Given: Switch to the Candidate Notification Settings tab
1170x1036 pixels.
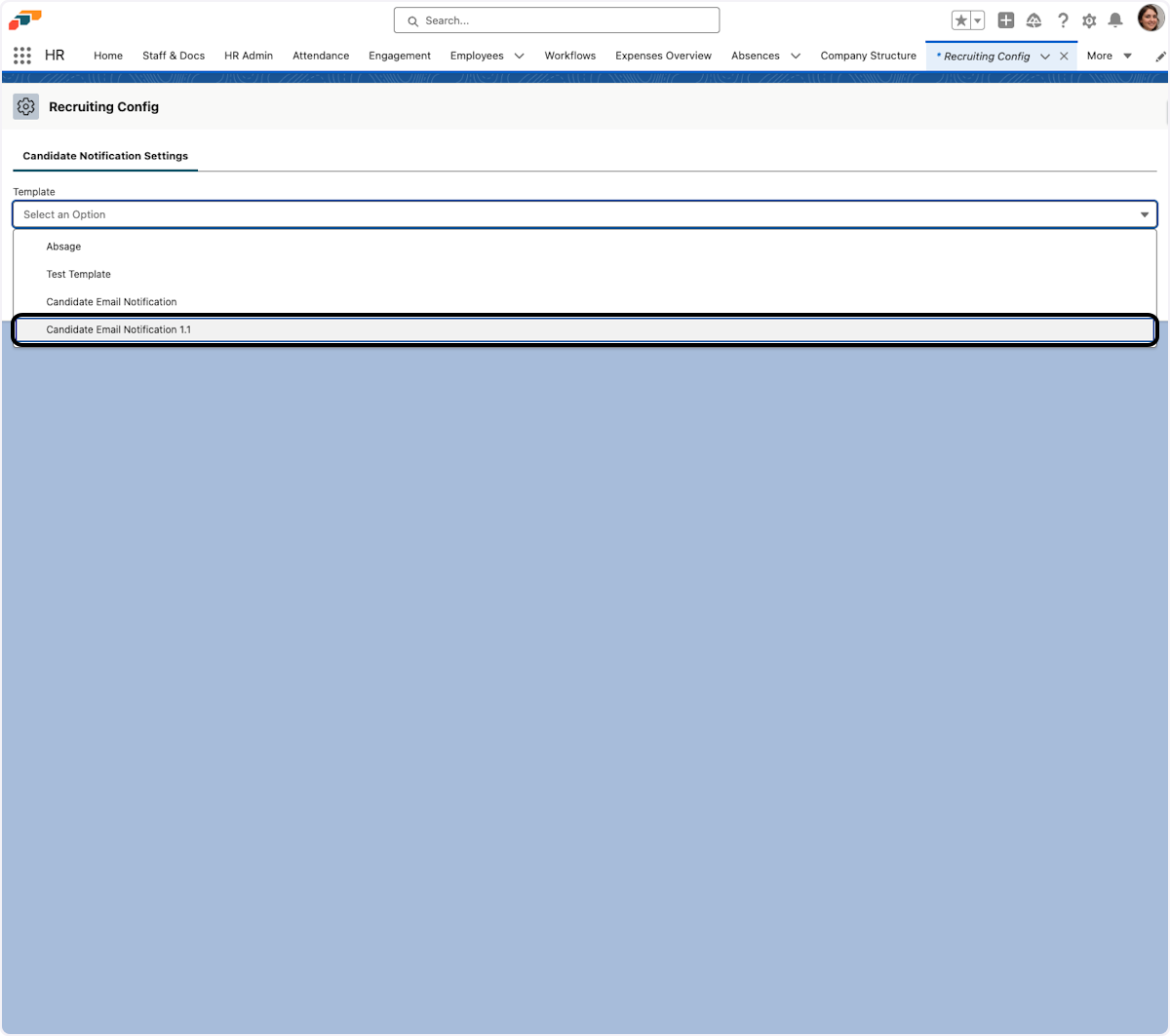Looking at the screenshot, I should pyautogui.click(x=105, y=156).
